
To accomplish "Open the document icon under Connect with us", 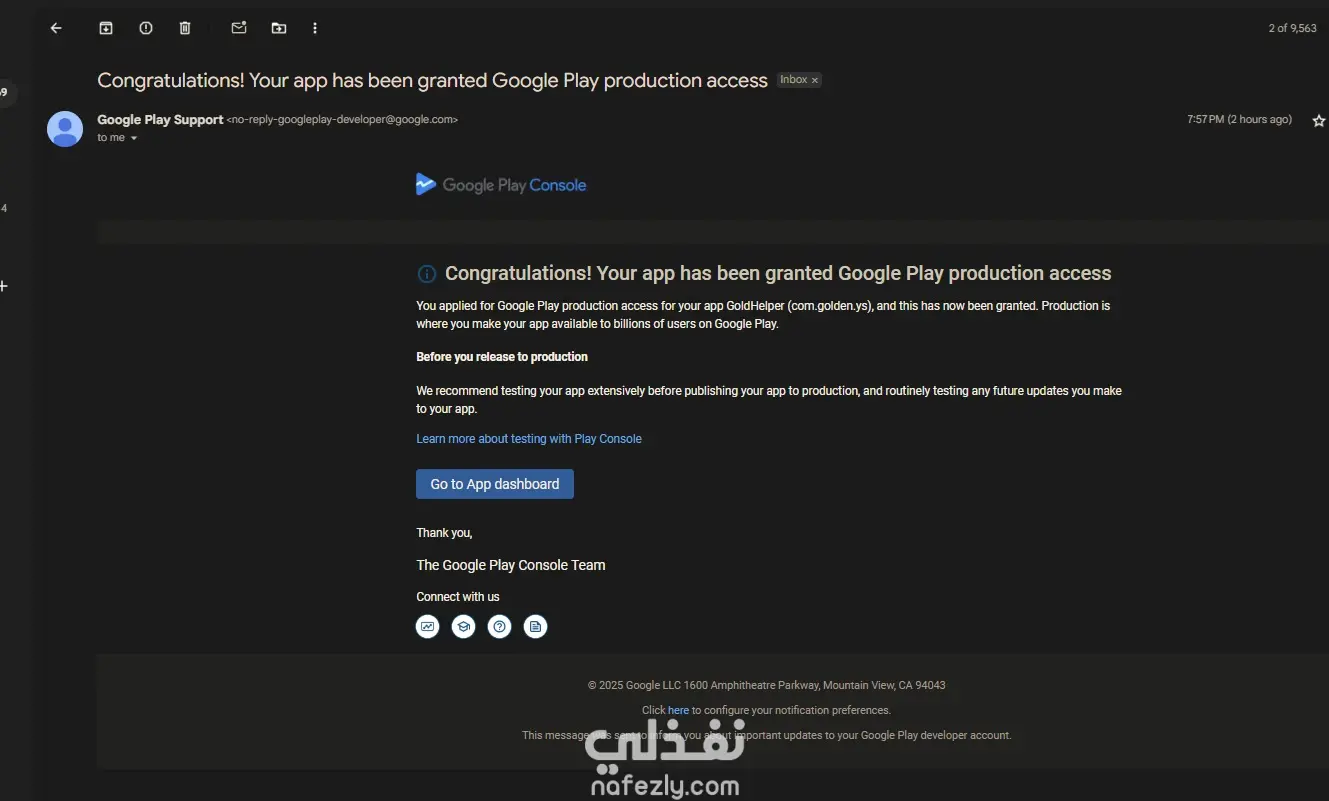I will click(x=536, y=627).
